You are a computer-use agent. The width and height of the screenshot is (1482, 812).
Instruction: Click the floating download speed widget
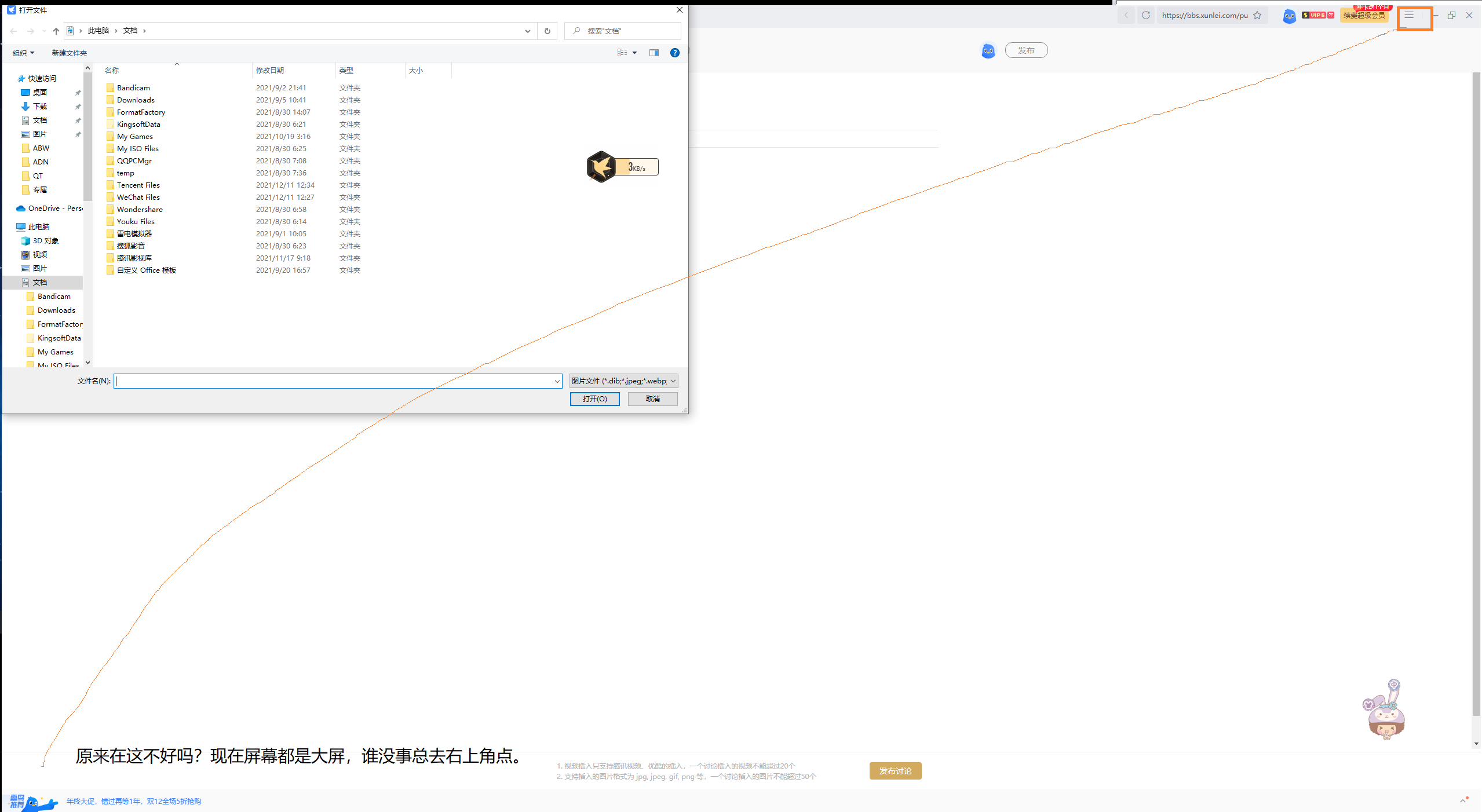click(x=622, y=167)
